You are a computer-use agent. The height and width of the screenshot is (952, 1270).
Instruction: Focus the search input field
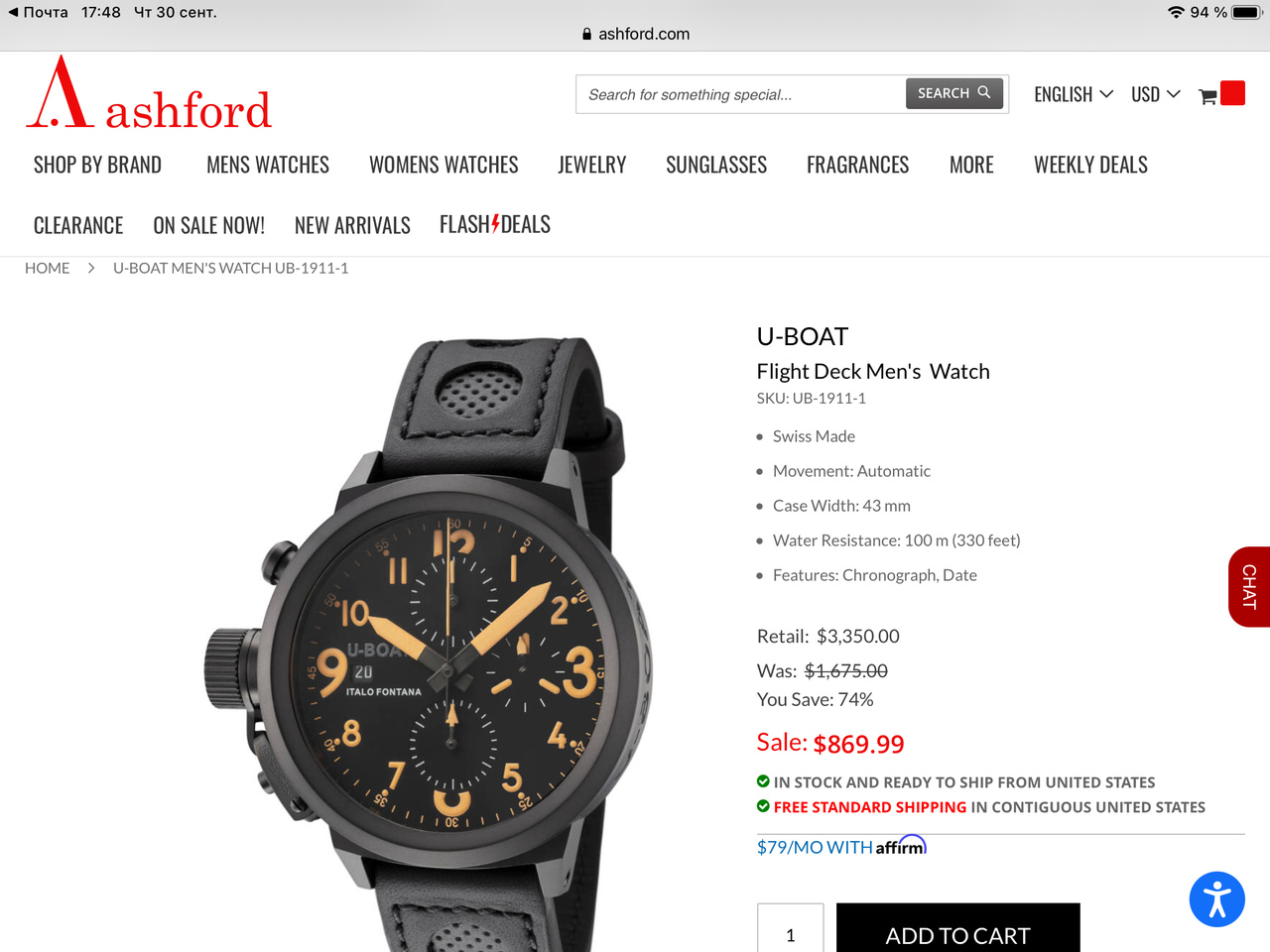coord(740,94)
